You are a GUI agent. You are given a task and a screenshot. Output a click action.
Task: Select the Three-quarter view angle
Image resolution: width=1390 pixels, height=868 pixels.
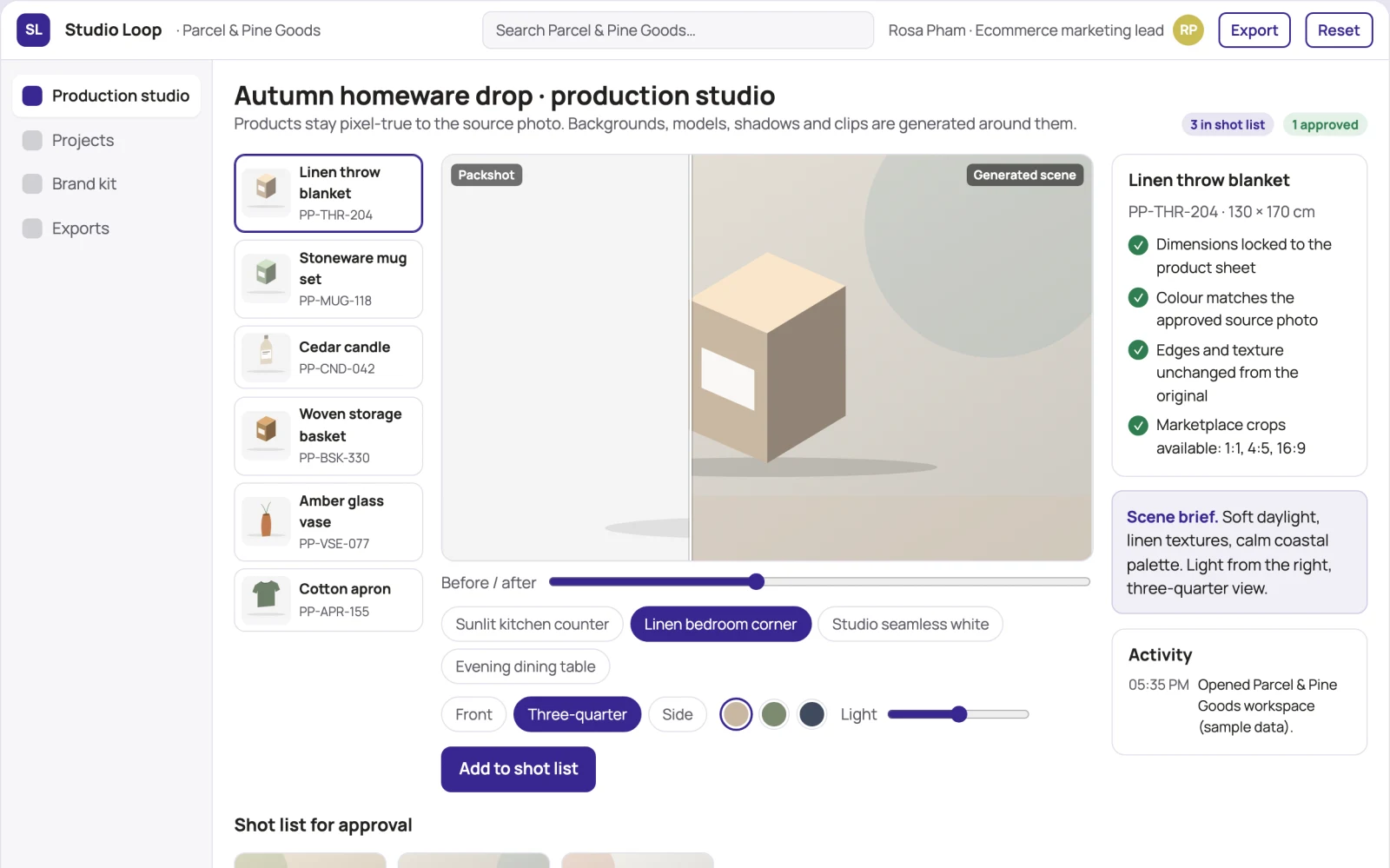[577, 714]
